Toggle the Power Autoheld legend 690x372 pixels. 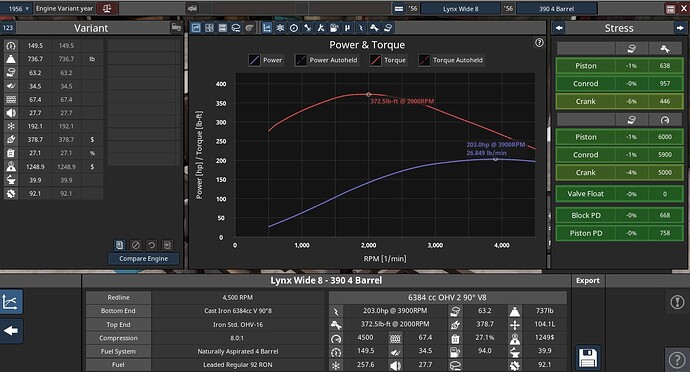click(x=327, y=60)
